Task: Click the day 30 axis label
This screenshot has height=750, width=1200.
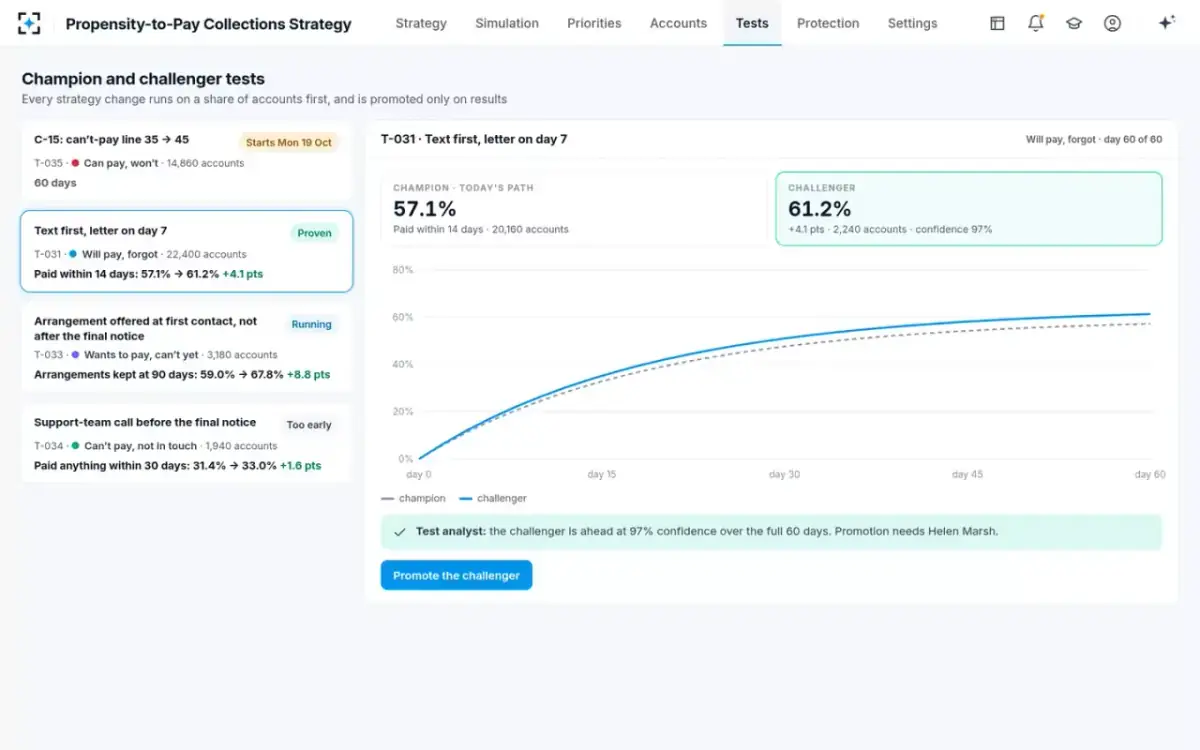Action: [x=784, y=475]
